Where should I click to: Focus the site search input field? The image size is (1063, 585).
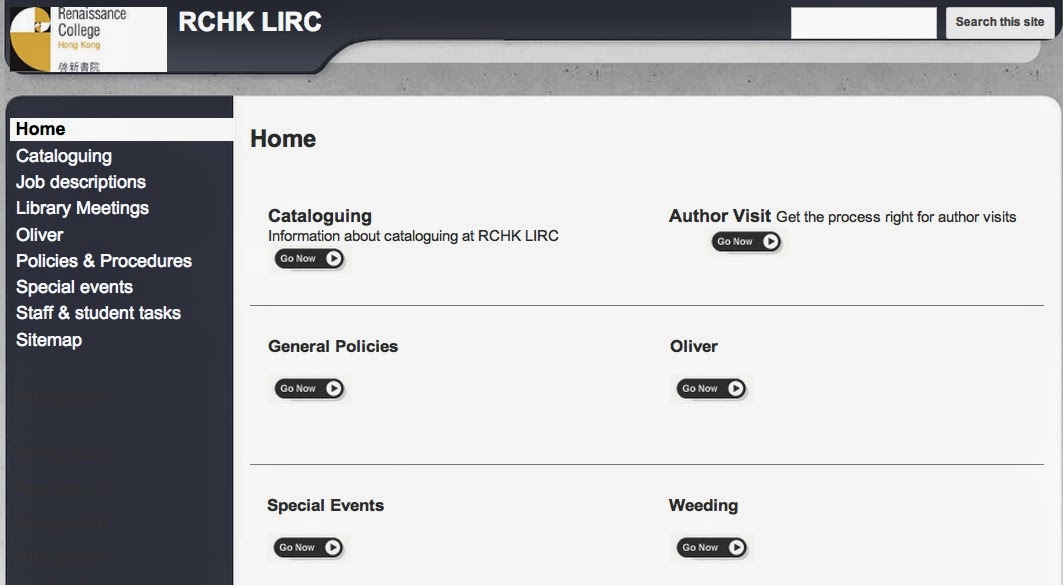[864, 23]
